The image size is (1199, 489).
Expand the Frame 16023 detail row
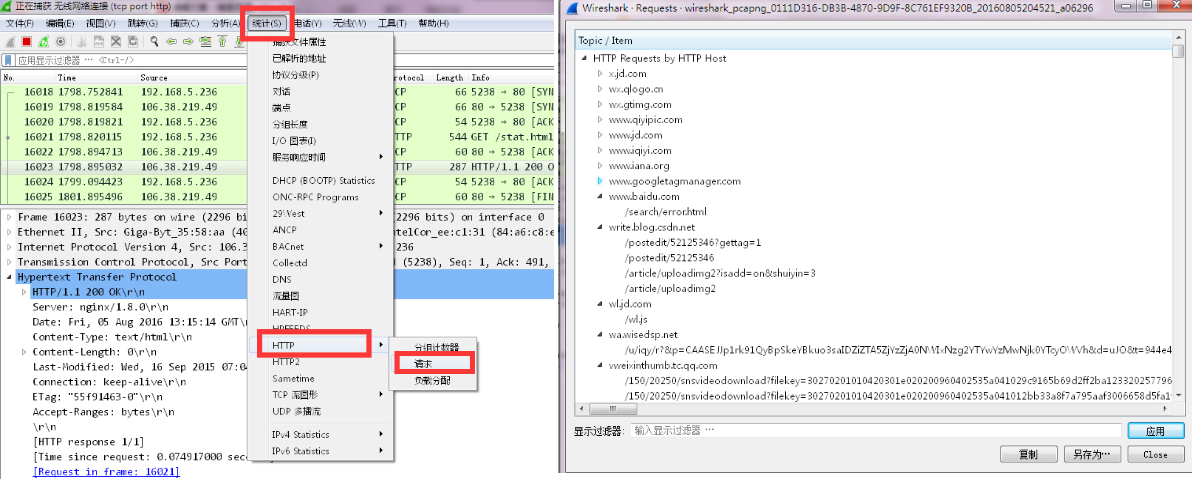coord(9,217)
